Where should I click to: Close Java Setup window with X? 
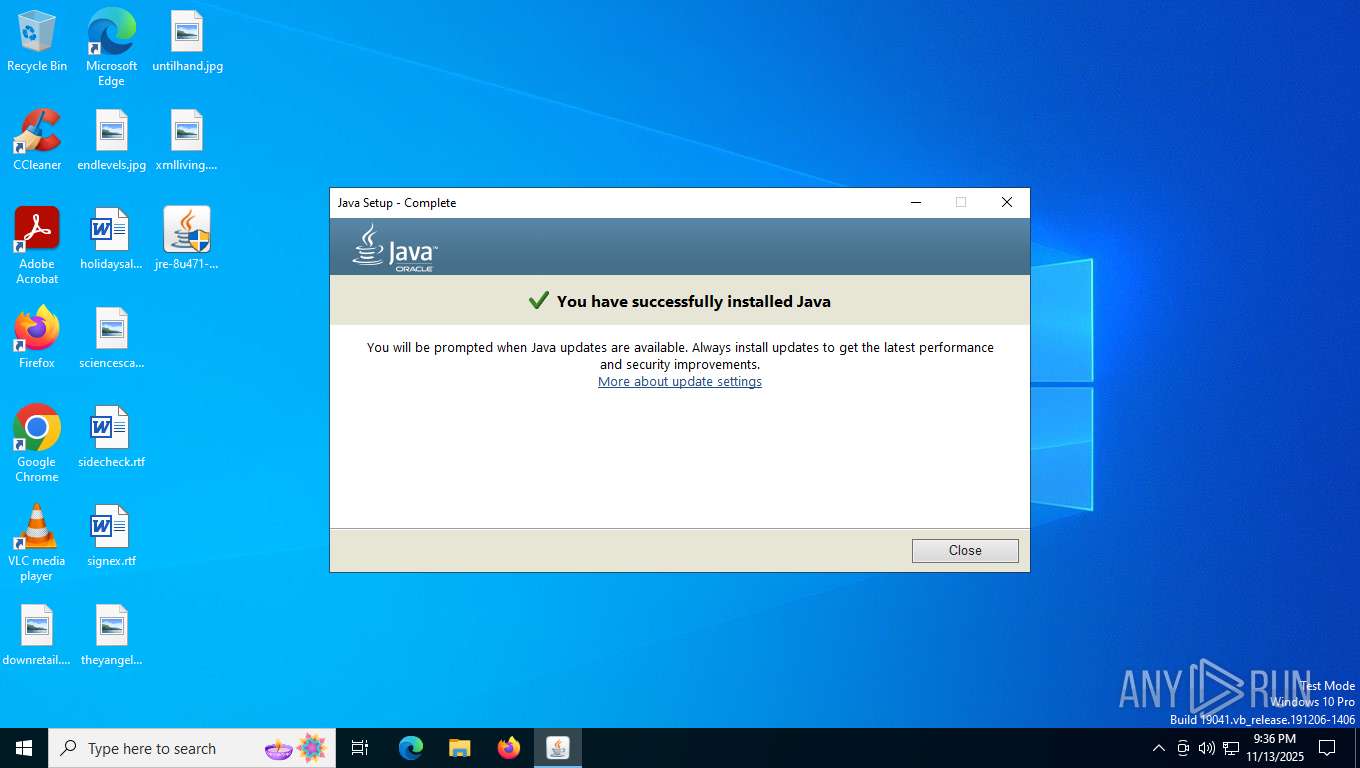coord(1007,202)
